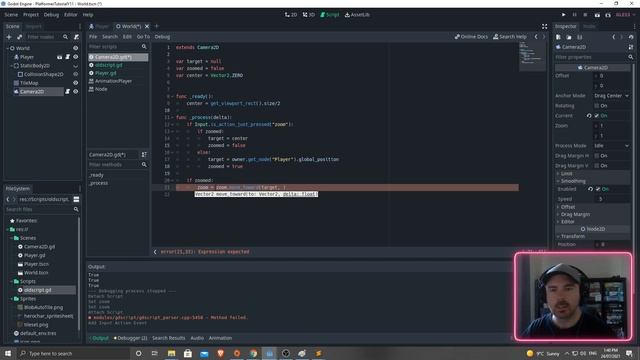Open Player sub-scene in editor icon

(x=60, y=57)
